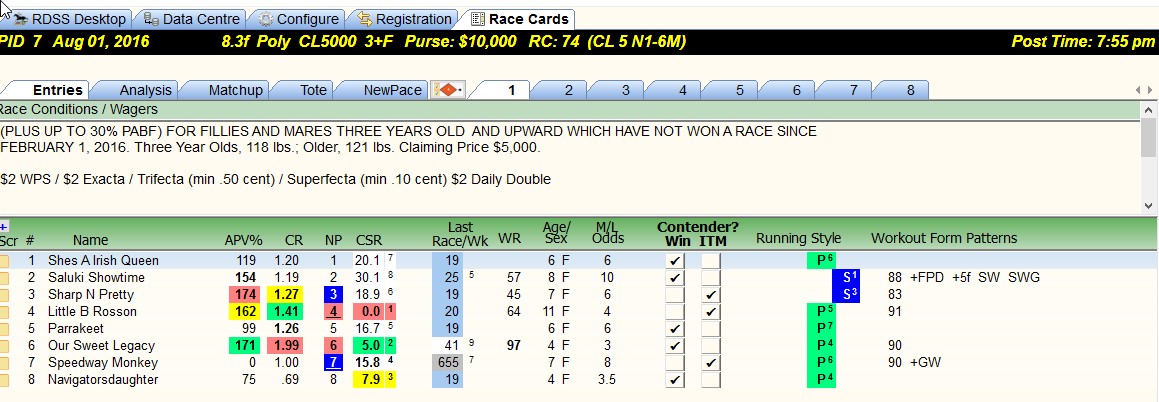The image size is (1159, 402).
Task: Switch to the Data Centre tab
Action: [191, 19]
